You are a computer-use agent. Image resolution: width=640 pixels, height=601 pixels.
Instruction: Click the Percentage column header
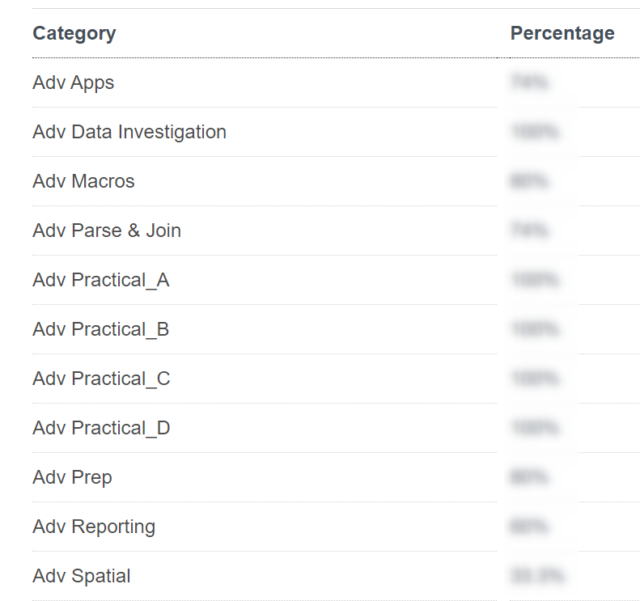[x=562, y=33]
